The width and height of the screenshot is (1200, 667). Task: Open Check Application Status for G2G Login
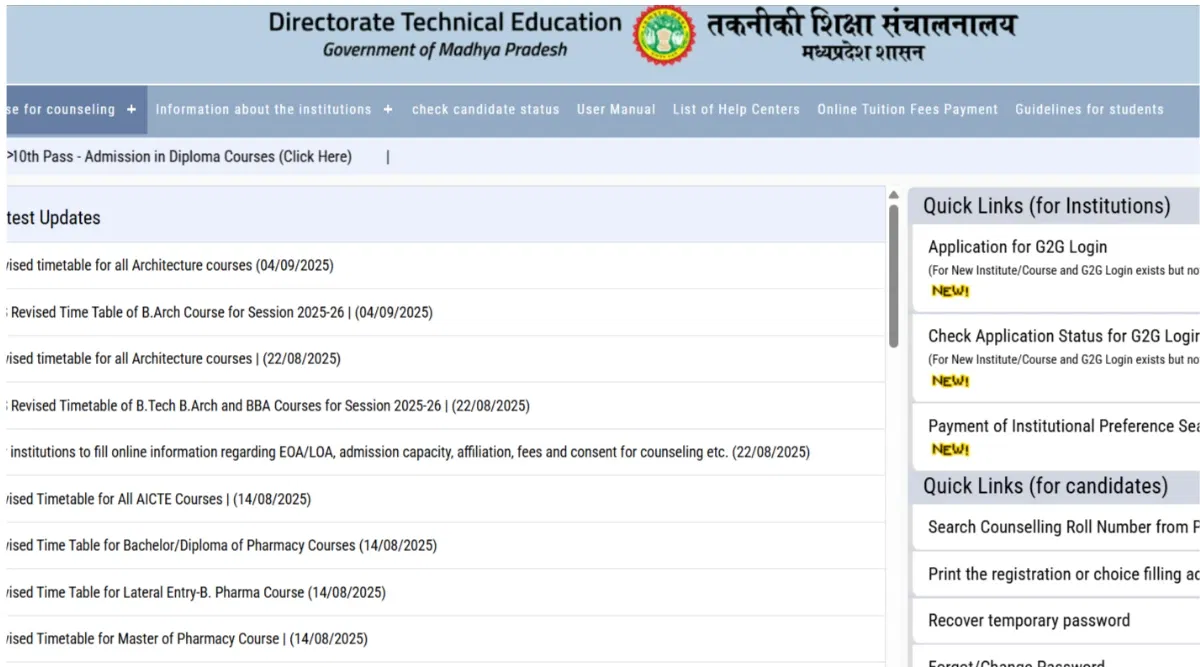click(x=1064, y=336)
